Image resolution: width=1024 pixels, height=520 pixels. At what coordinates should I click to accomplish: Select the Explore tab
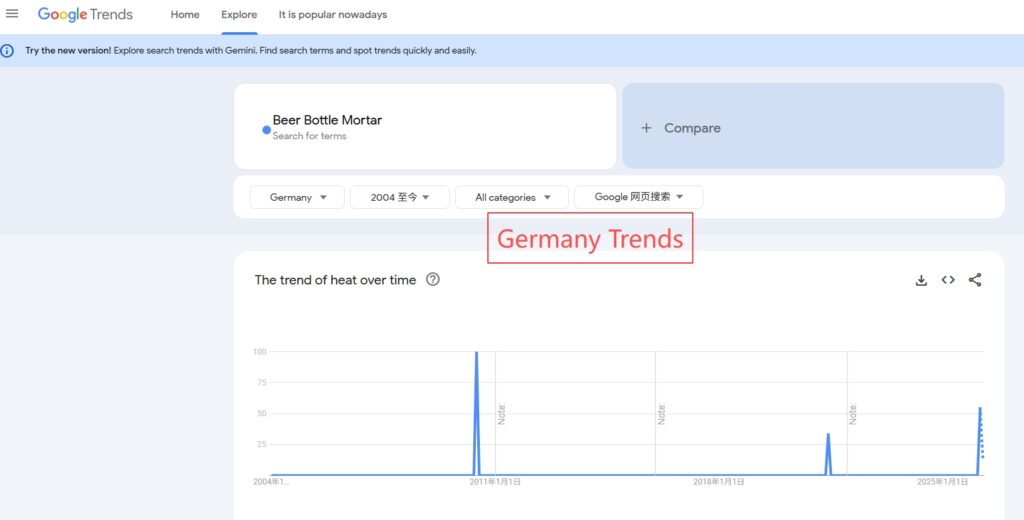coord(239,15)
